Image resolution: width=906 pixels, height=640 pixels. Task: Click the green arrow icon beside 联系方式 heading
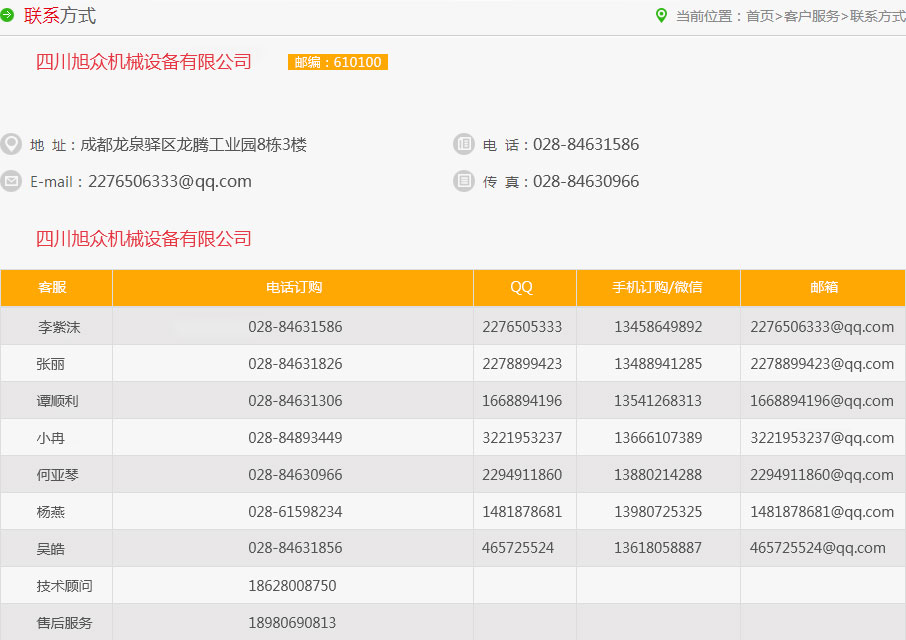coord(7,16)
